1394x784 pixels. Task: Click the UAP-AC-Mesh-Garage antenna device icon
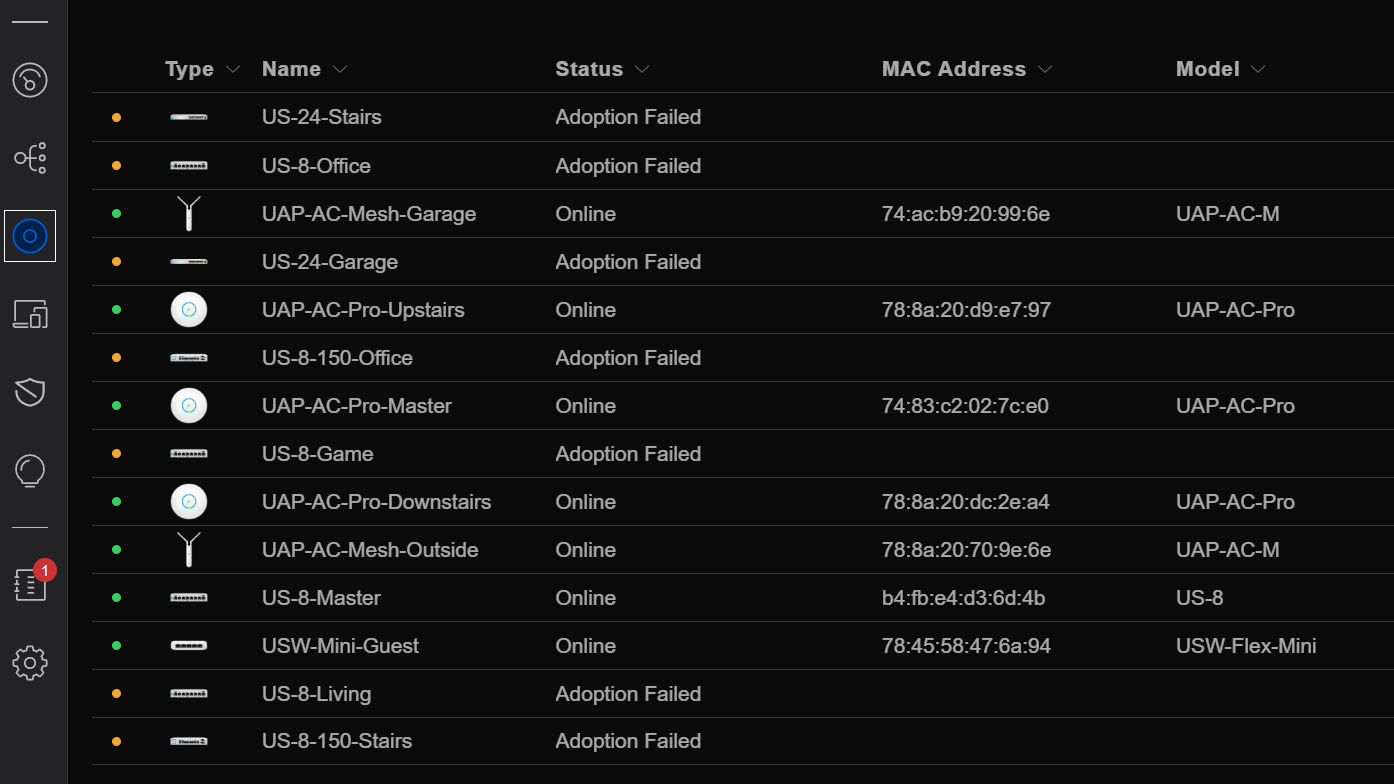[188, 214]
